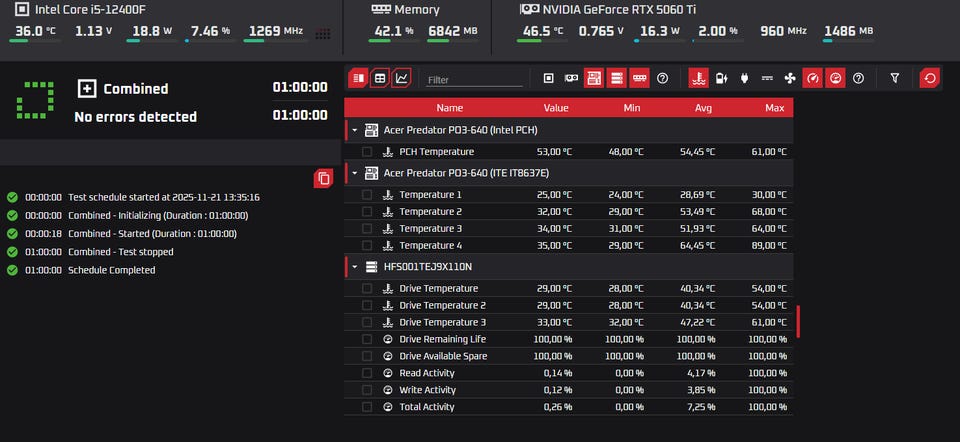Sort the table by the Min column

pyautogui.click(x=632, y=108)
